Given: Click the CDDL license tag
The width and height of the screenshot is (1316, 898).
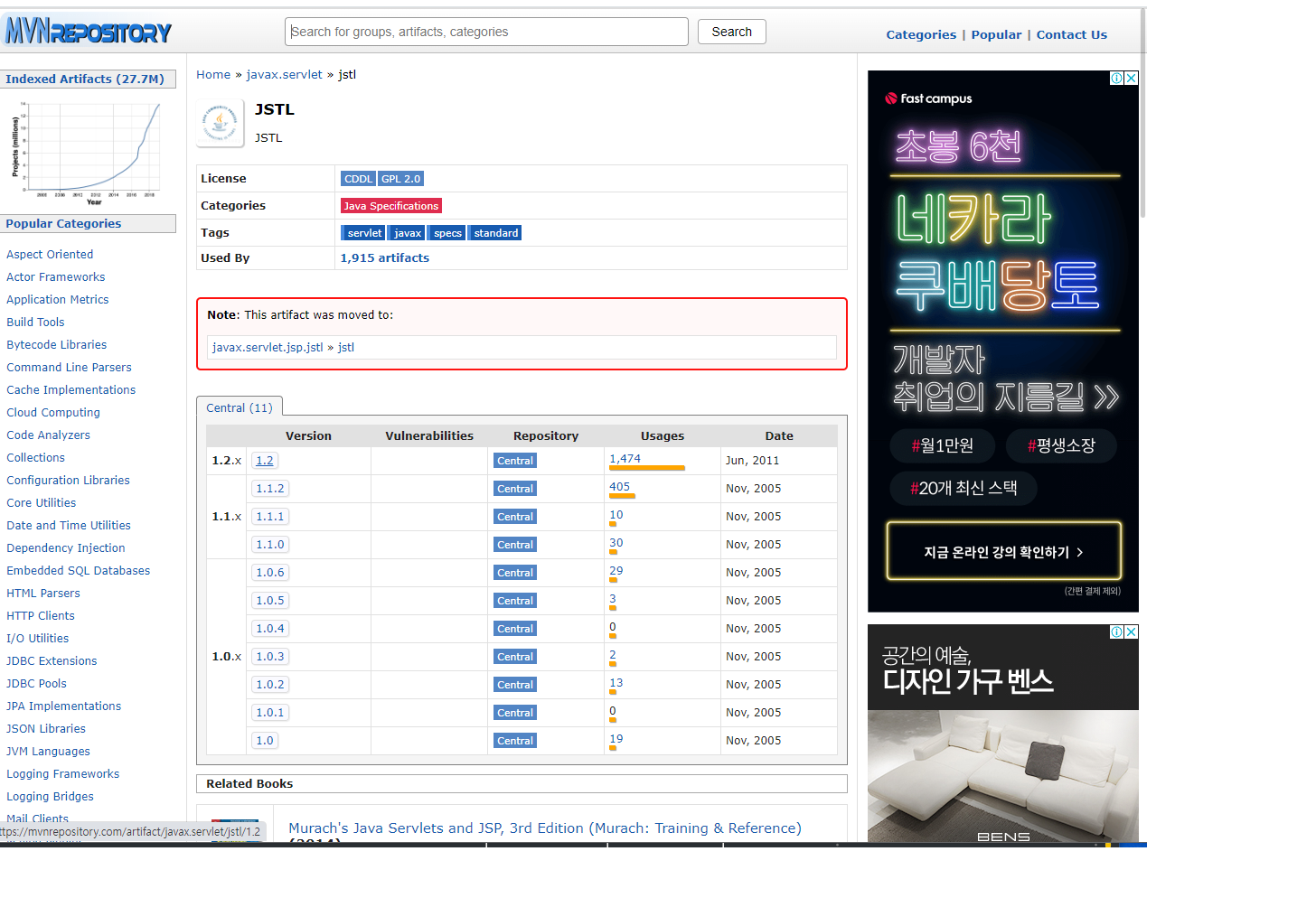Looking at the screenshot, I should [358, 179].
